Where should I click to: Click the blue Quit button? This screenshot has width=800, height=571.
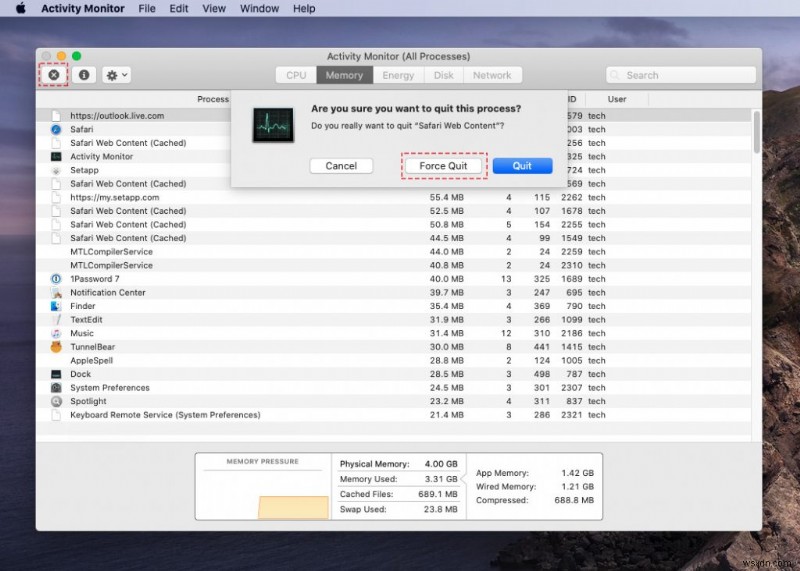click(522, 166)
